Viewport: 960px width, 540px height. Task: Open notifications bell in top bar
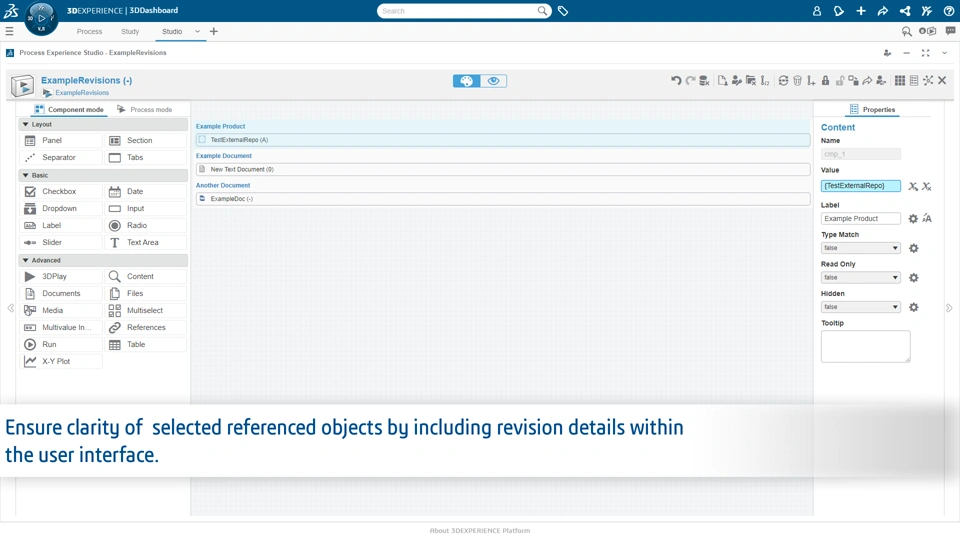pyautogui.click(x=839, y=11)
